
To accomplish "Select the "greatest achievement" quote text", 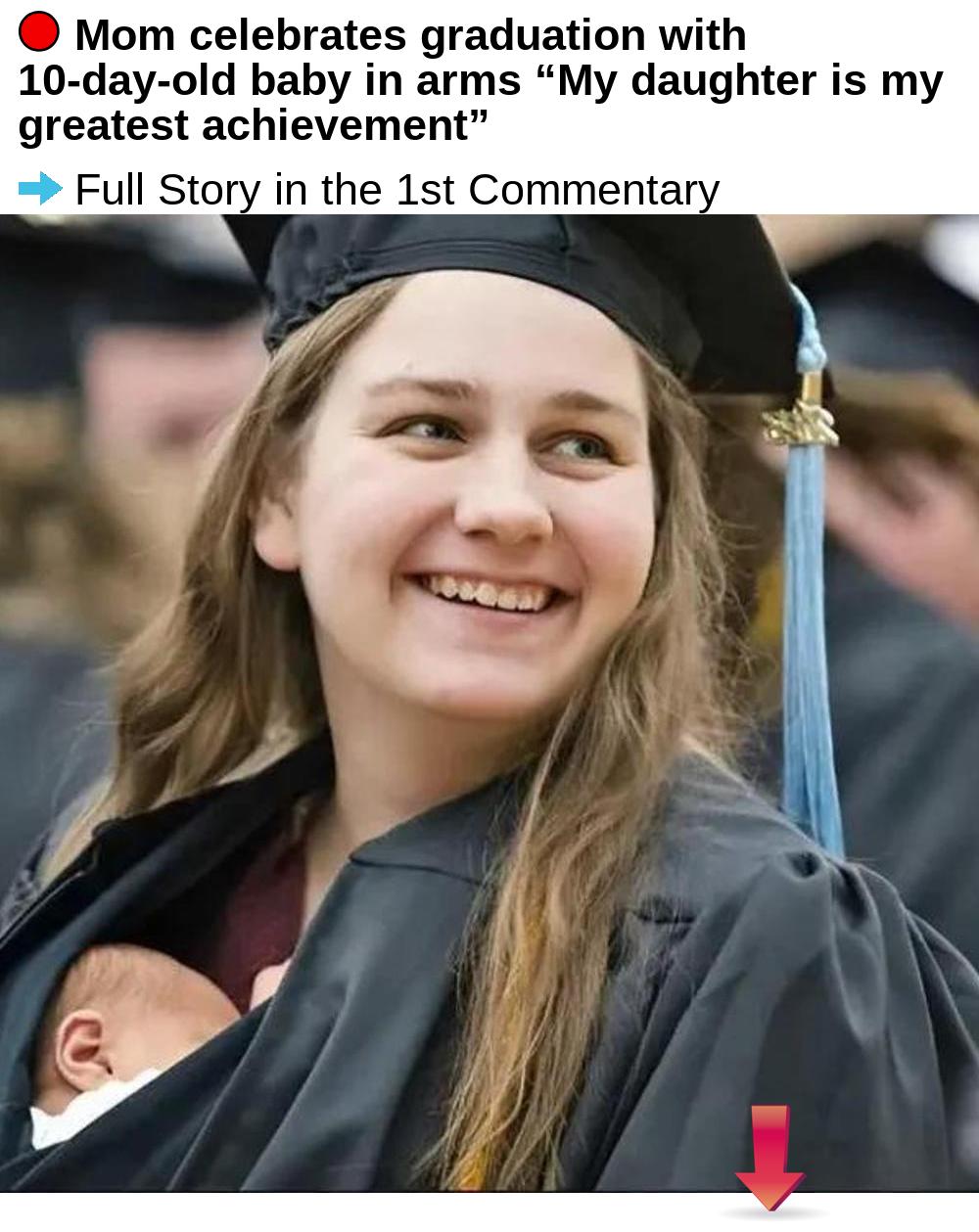I will pyautogui.click(x=253, y=125).
